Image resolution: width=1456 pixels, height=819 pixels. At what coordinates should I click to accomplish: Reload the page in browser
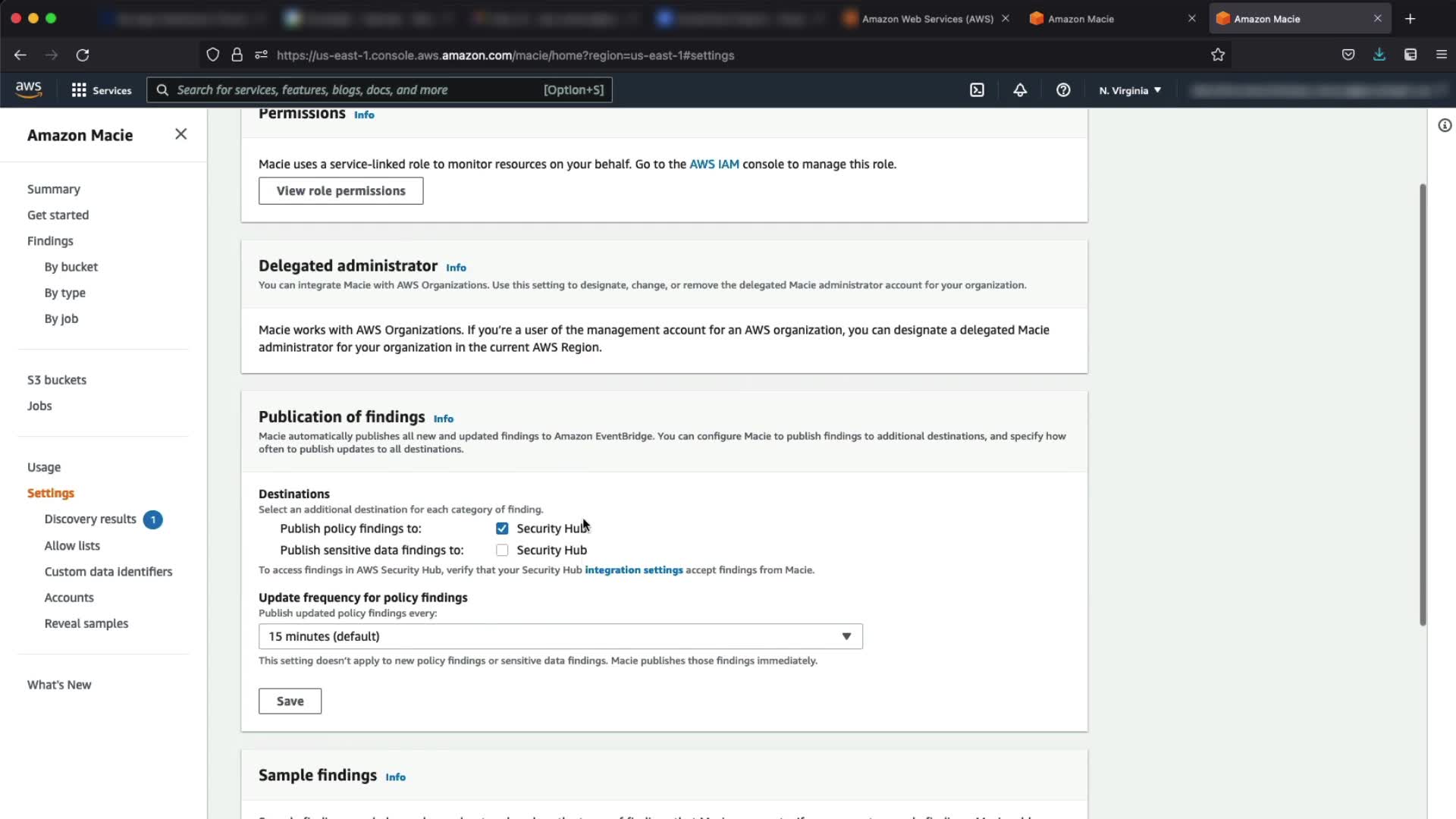pos(83,55)
